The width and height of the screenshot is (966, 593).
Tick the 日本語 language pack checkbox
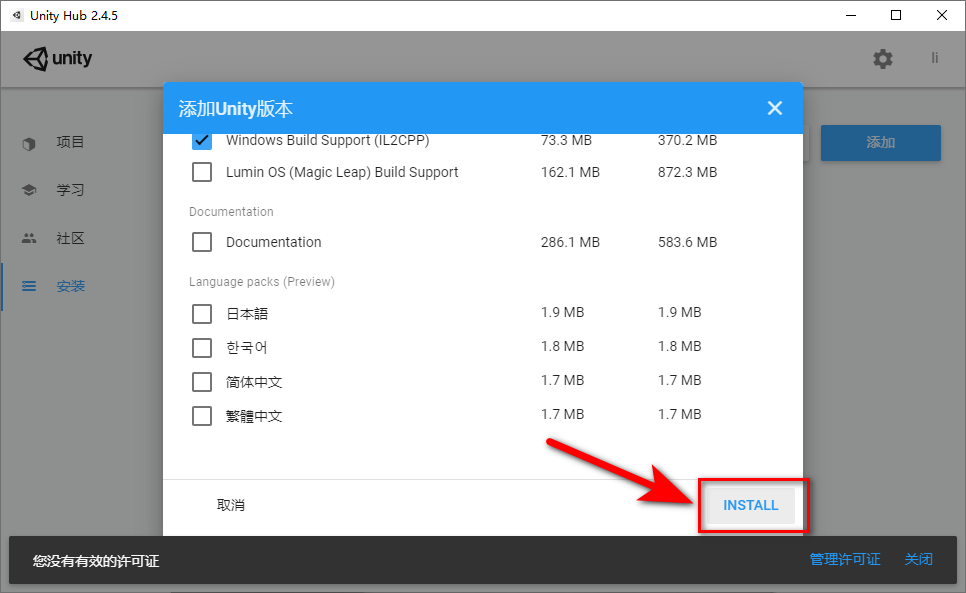pos(202,313)
